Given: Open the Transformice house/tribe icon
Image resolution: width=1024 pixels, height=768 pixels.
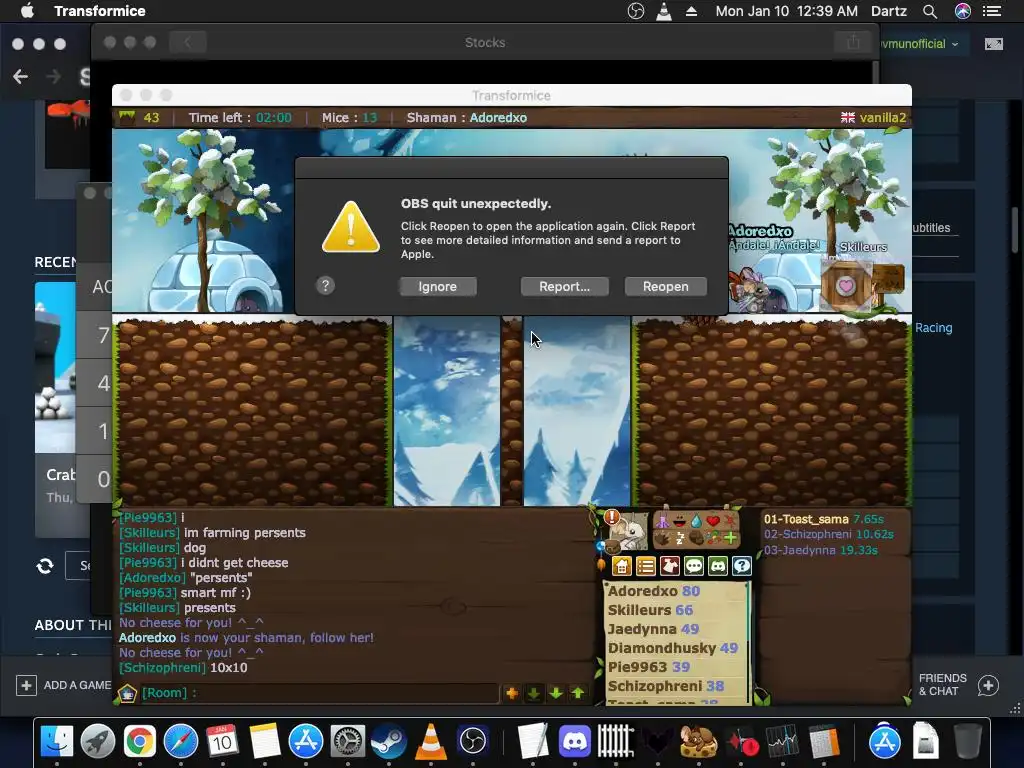Looking at the screenshot, I should 622,566.
